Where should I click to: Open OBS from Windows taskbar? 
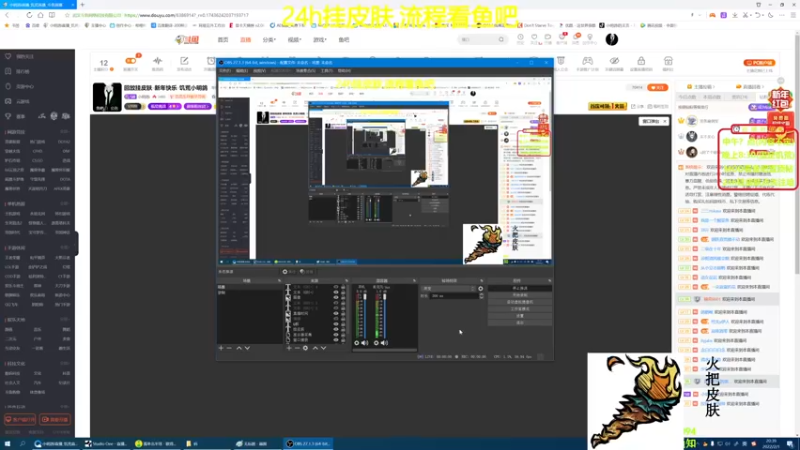(308, 443)
